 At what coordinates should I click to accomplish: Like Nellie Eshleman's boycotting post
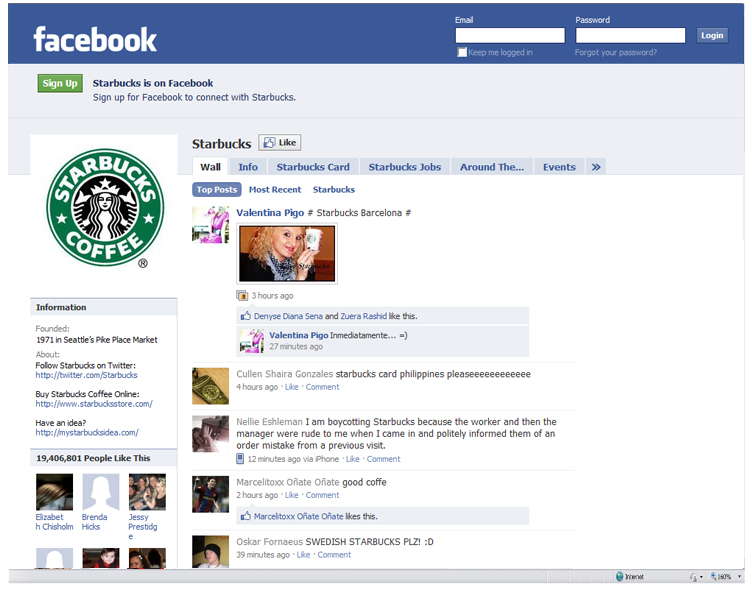[352, 459]
